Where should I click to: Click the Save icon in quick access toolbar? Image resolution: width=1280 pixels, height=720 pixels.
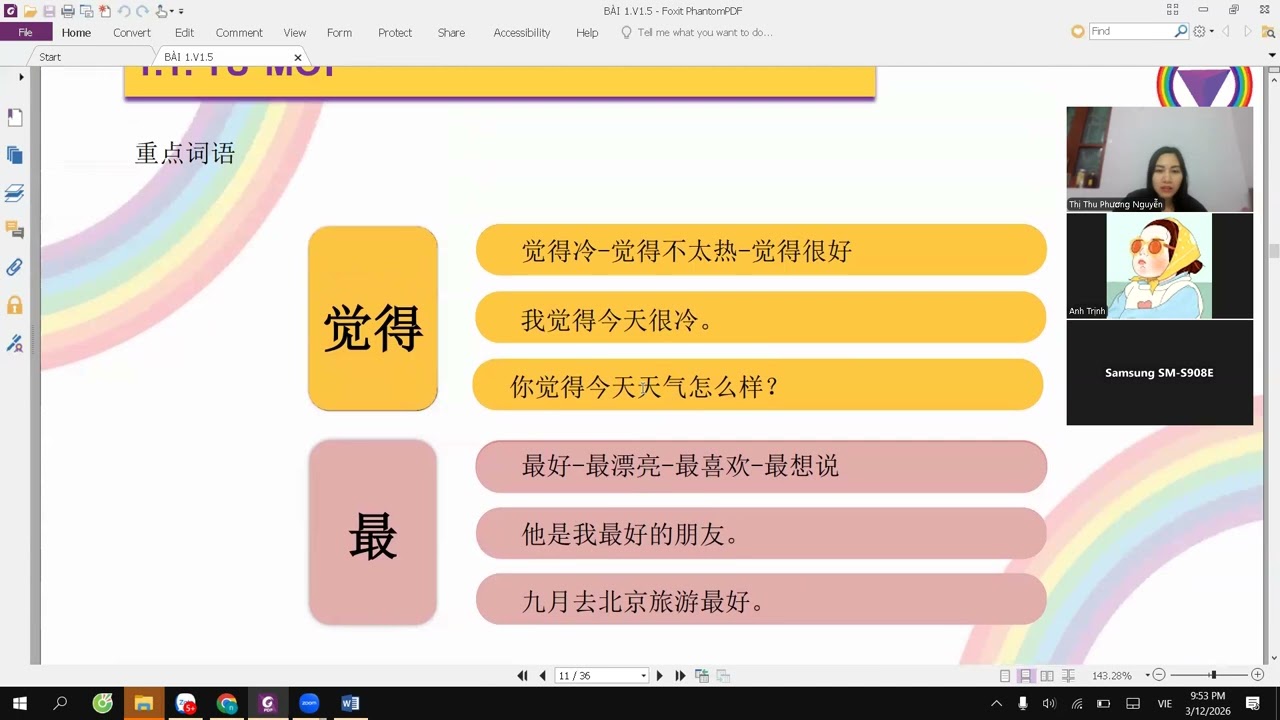[48, 11]
